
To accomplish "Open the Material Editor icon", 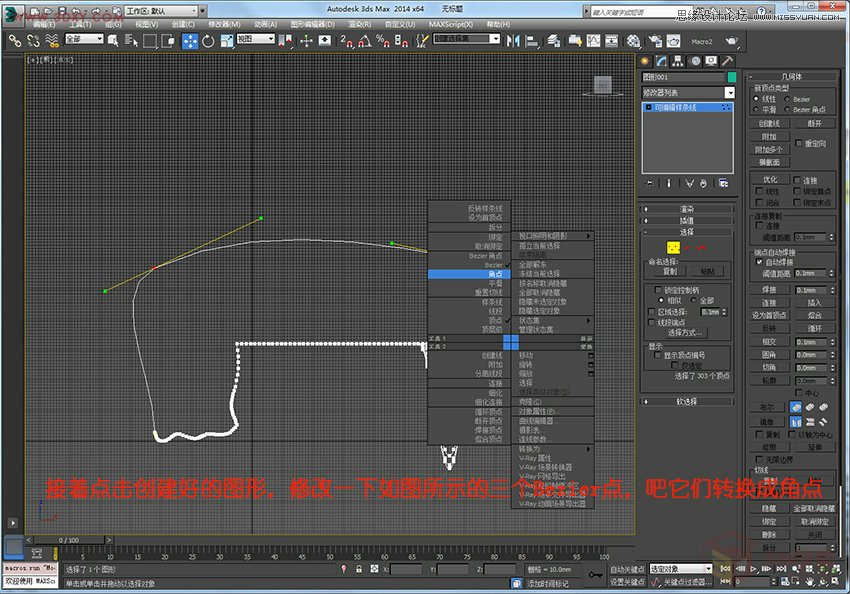I will 633,41.
